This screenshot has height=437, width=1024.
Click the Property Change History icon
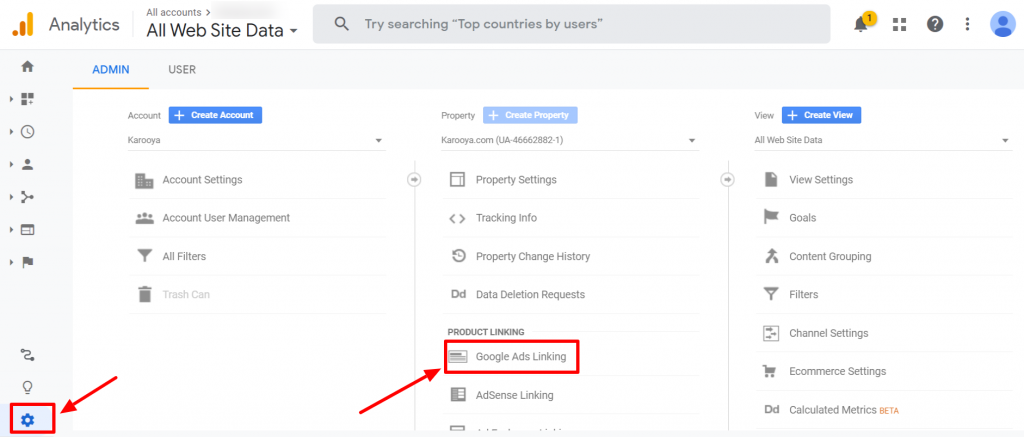458,256
